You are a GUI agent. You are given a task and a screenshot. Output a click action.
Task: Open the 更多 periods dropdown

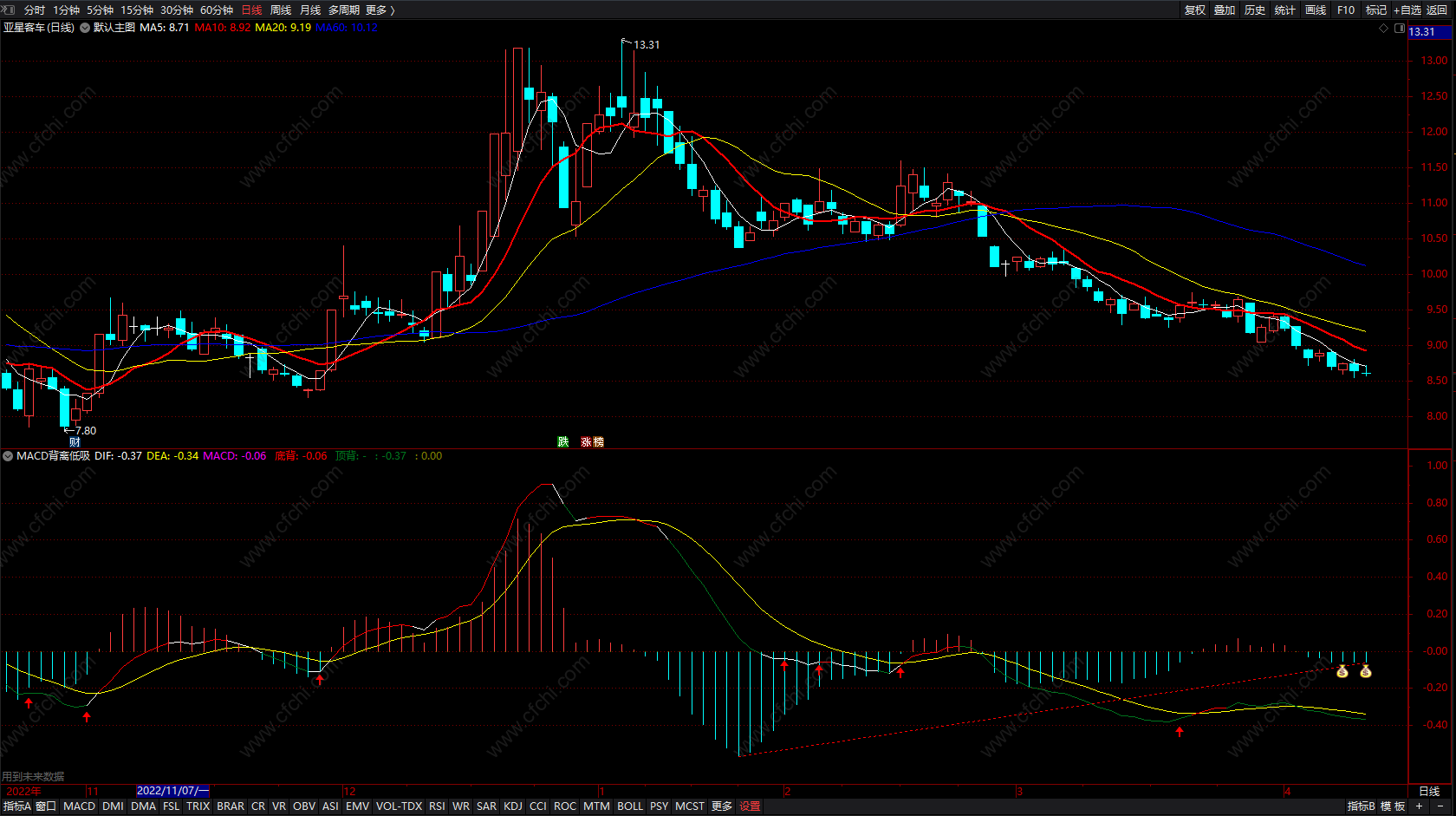[x=380, y=10]
